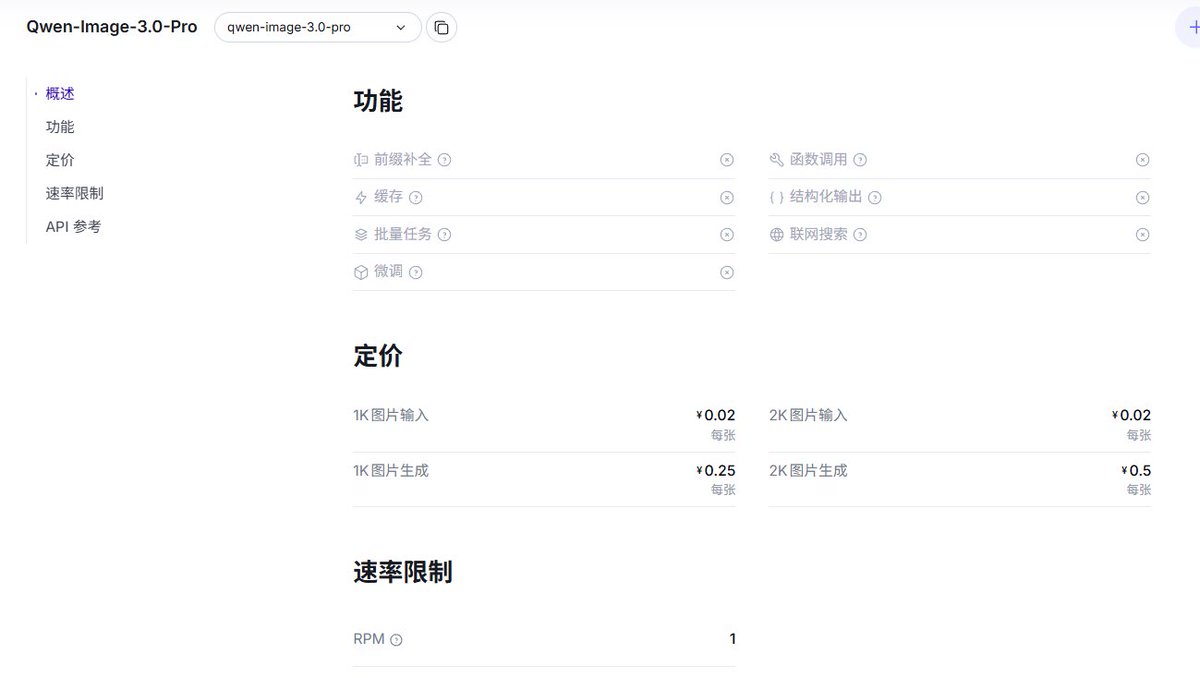Open help icon next to 联网搜索

tap(860, 235)
